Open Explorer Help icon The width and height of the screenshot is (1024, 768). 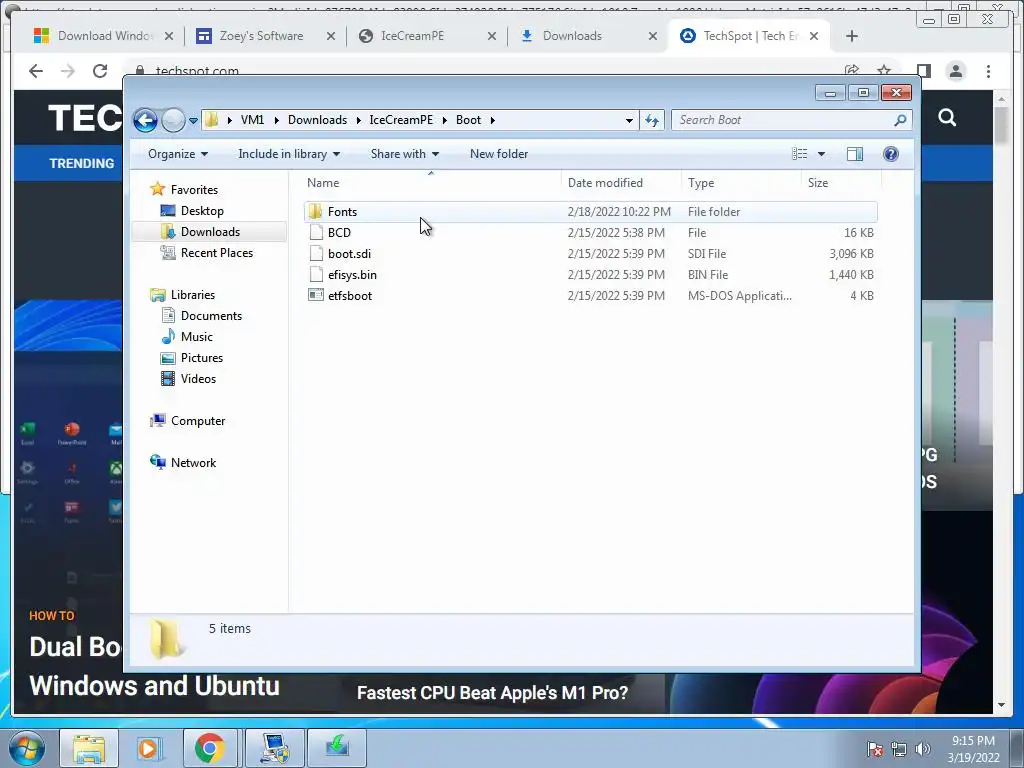[x=891, y=154]
